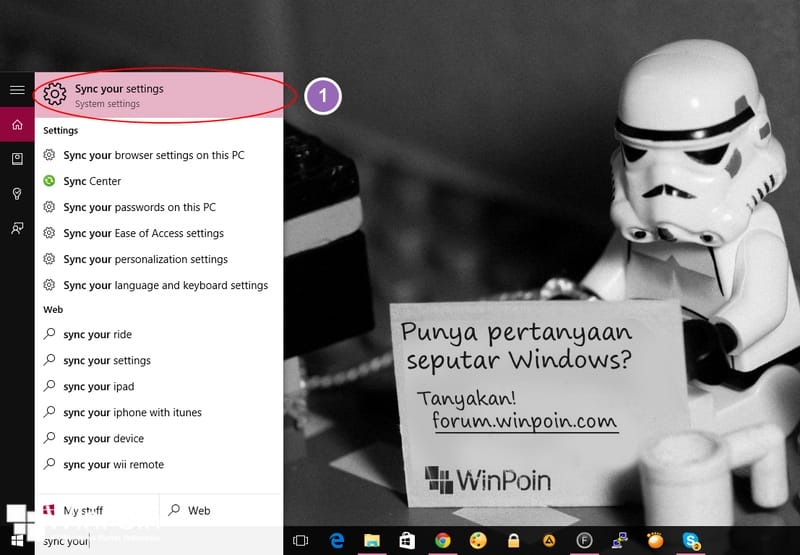Select 'Sync your browser settings on this PC'
This screenshot has width=800, height=555.
(x=153, y=155)
